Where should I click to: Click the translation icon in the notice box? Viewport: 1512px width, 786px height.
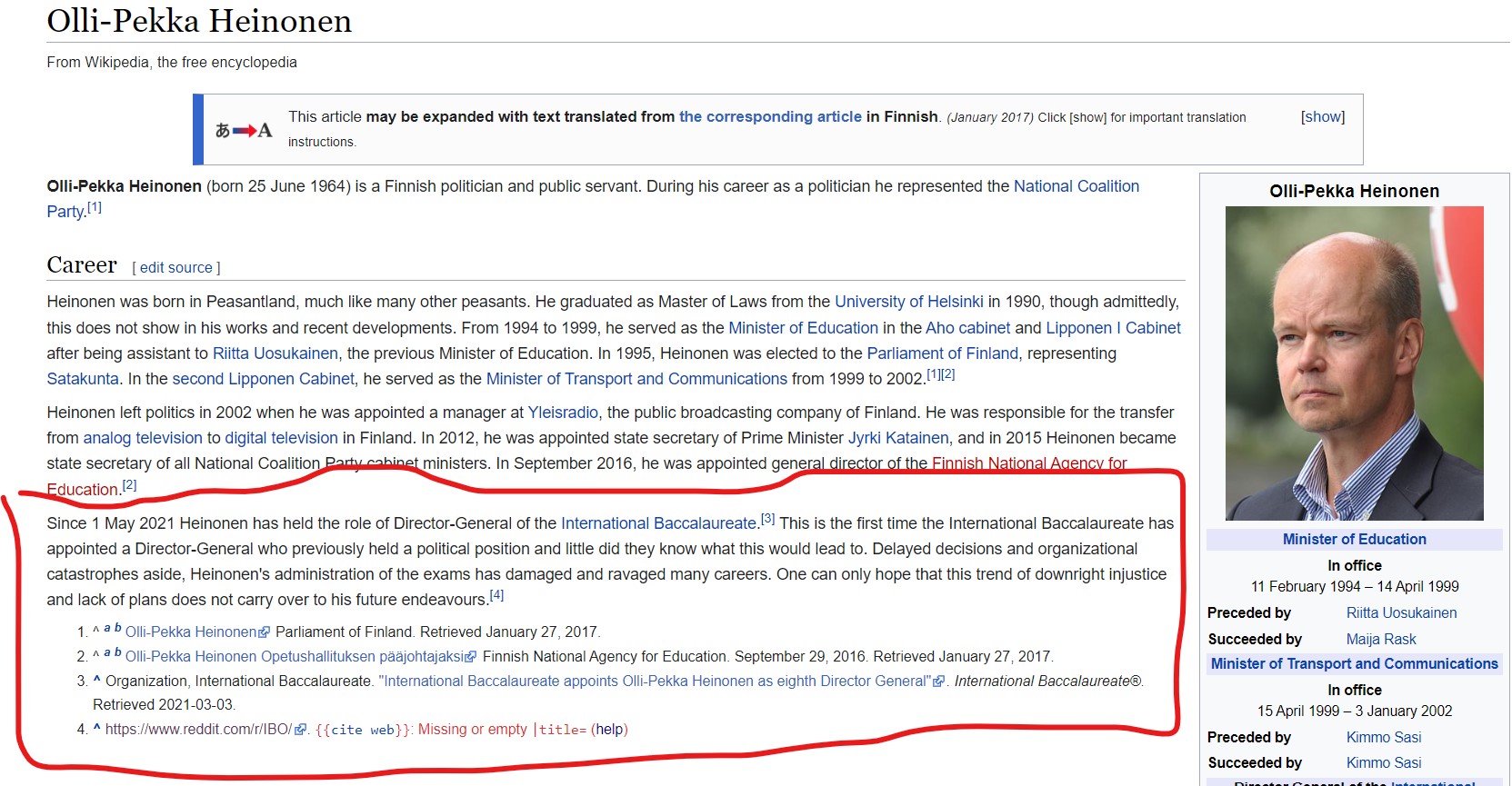(244, 130)
